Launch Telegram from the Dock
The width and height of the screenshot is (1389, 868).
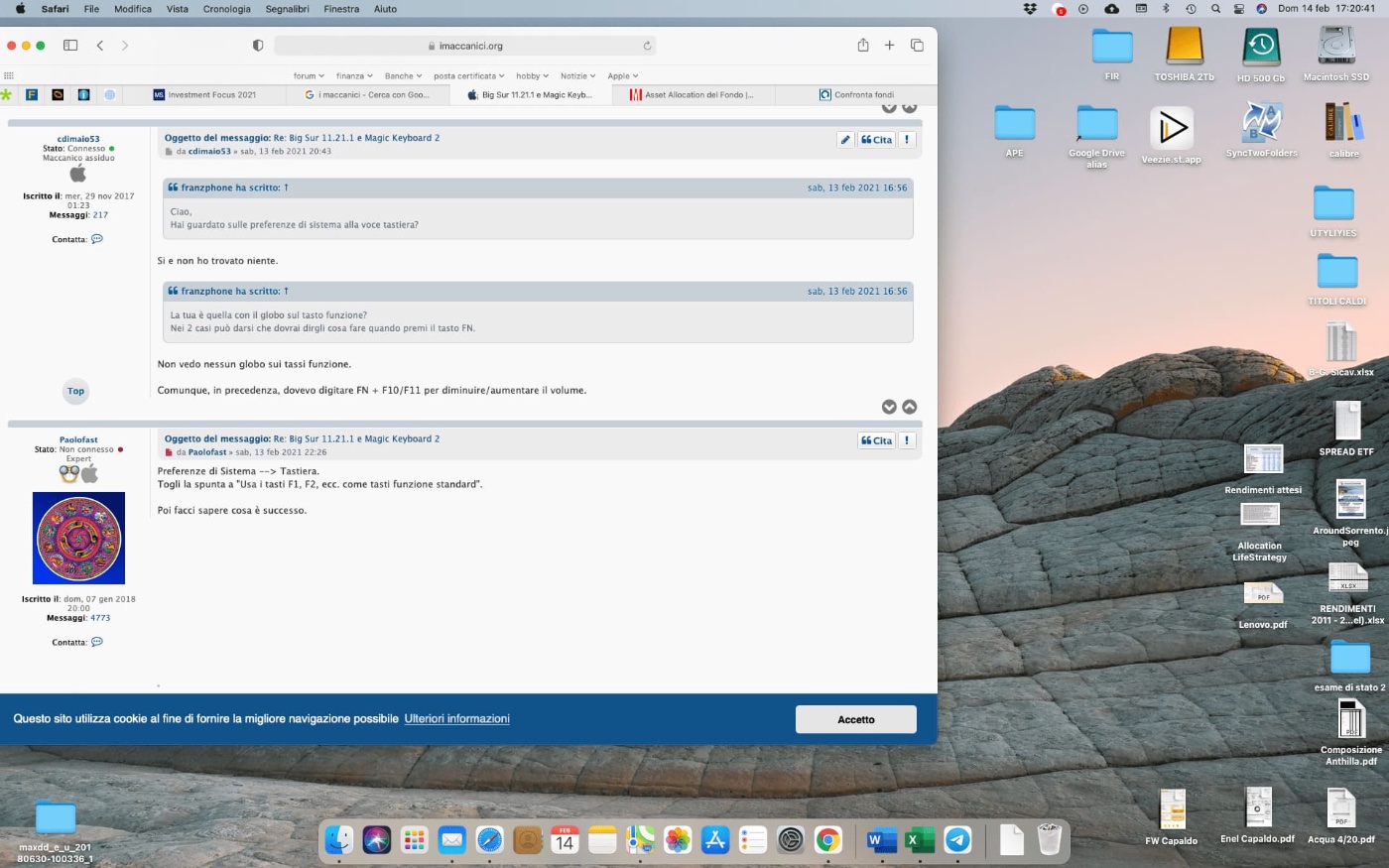(957, 840)
